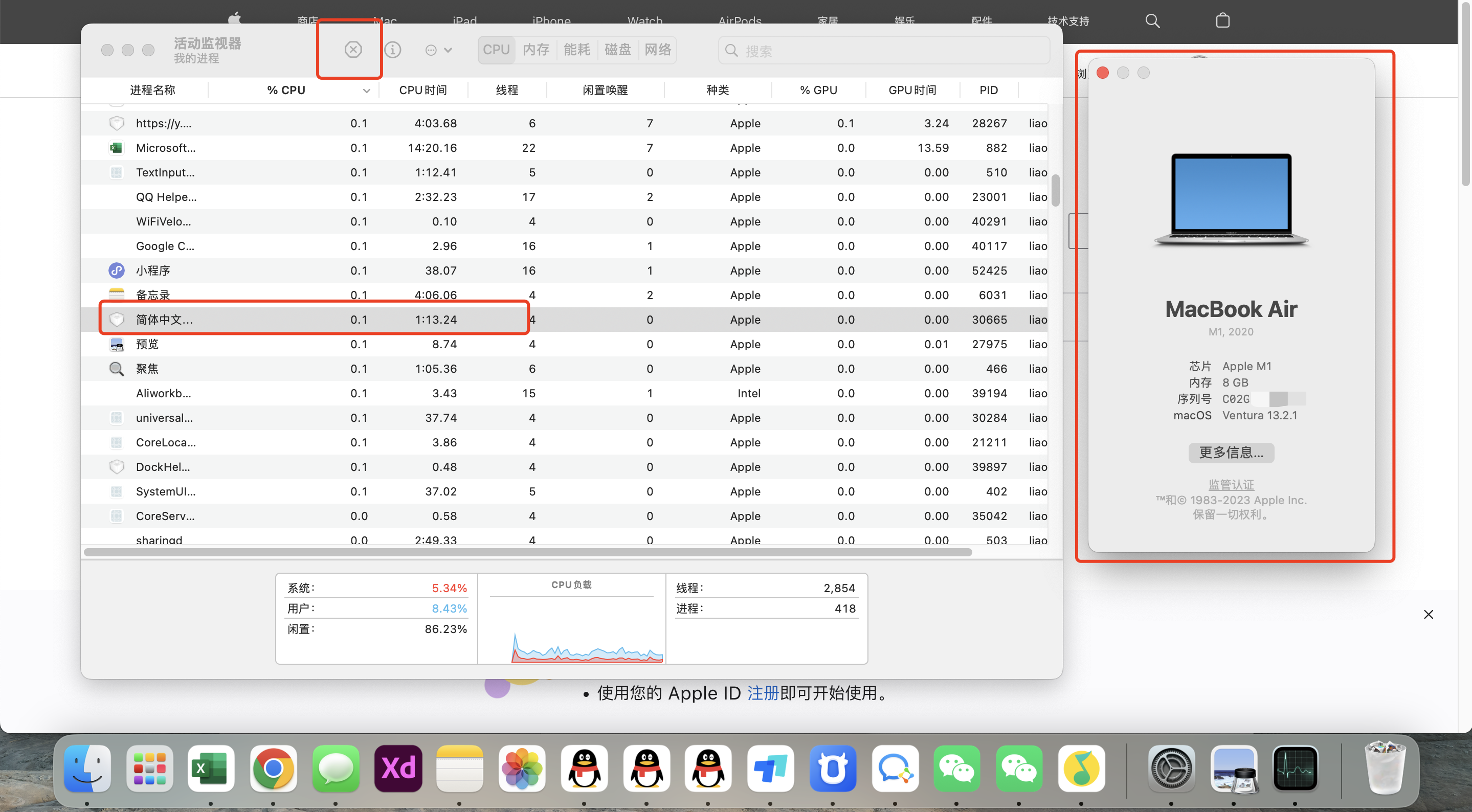Open the 监管认证 link
The image size is (1472, 812).
click(1231, 484)
